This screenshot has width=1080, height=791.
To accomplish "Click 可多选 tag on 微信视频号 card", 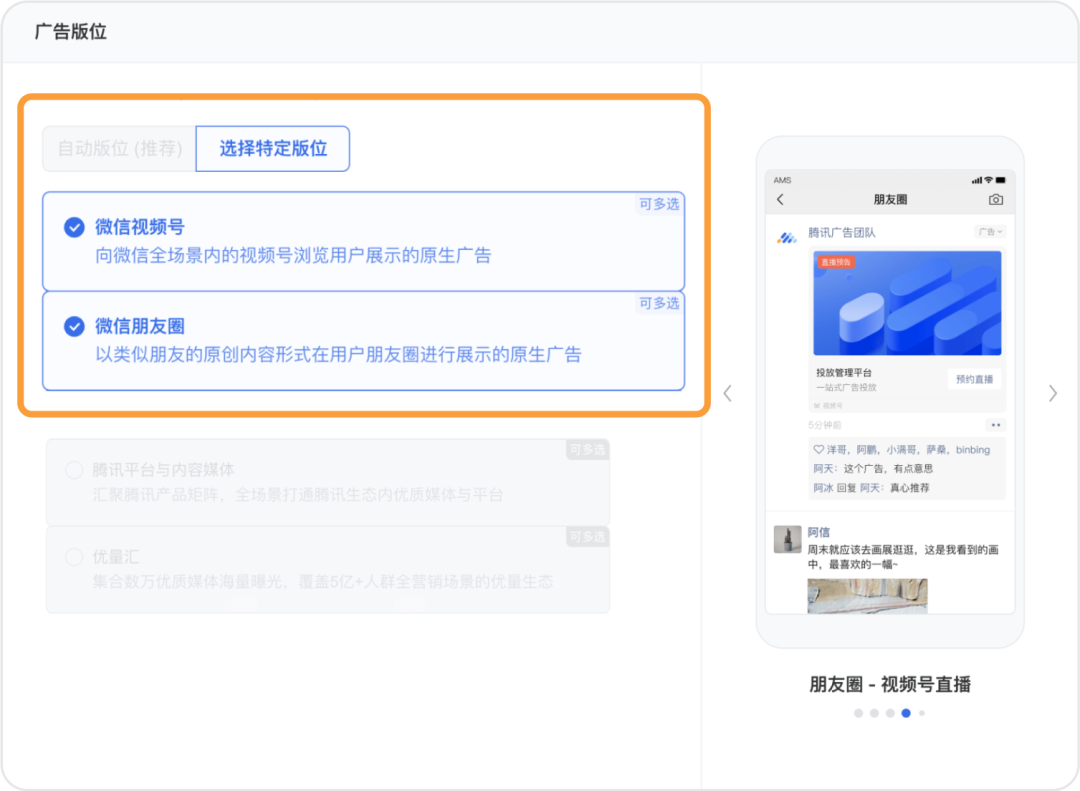I will pos(659,204).
